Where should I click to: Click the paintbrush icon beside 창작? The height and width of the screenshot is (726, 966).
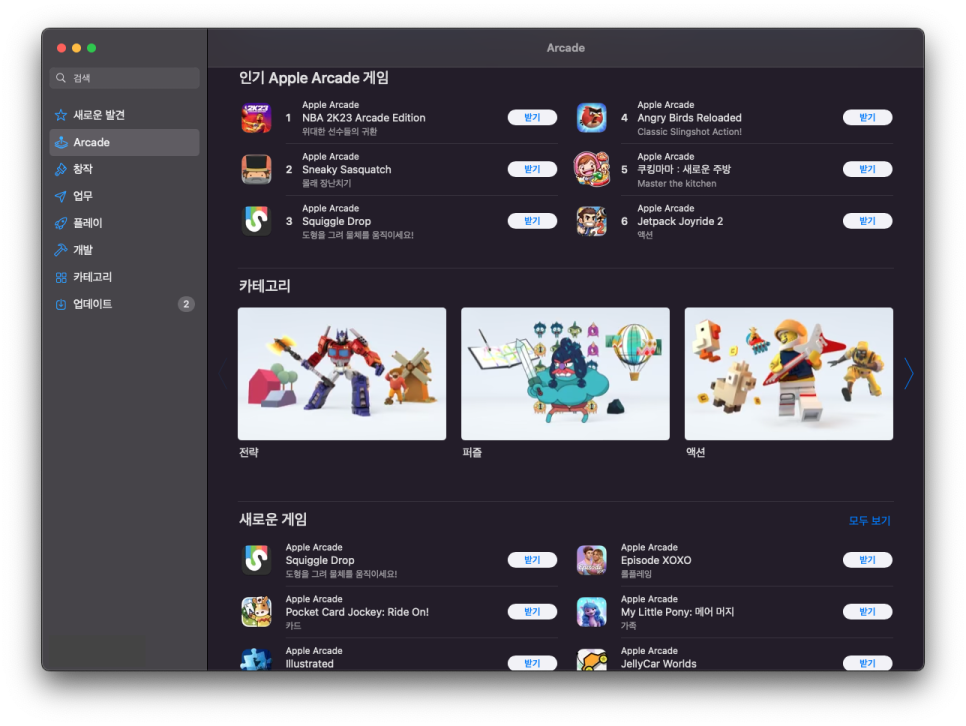point(61,169)
